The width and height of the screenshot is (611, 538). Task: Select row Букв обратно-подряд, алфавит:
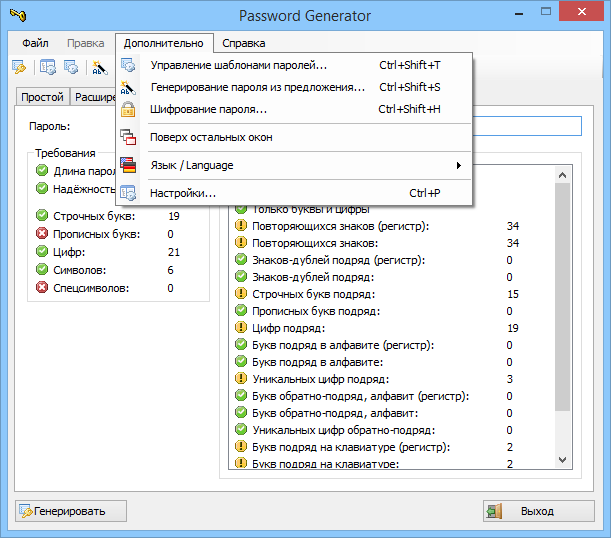(x=392, y=413)
